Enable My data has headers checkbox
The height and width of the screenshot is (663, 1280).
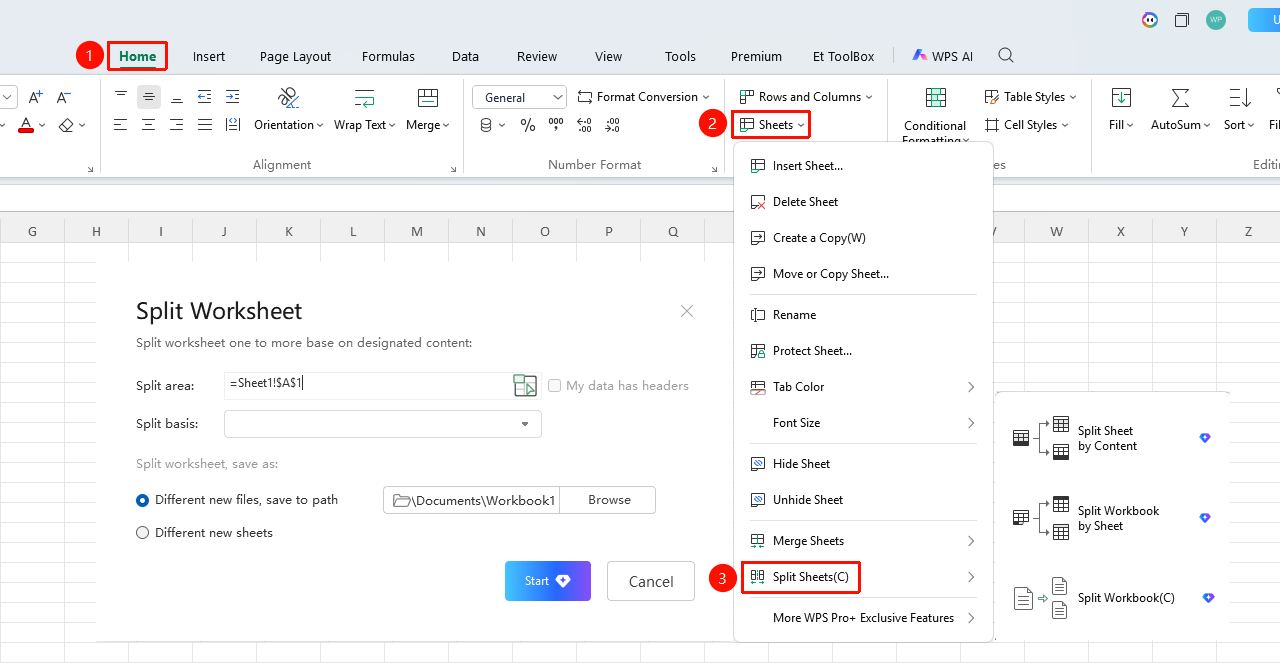(x=554, y=385)
